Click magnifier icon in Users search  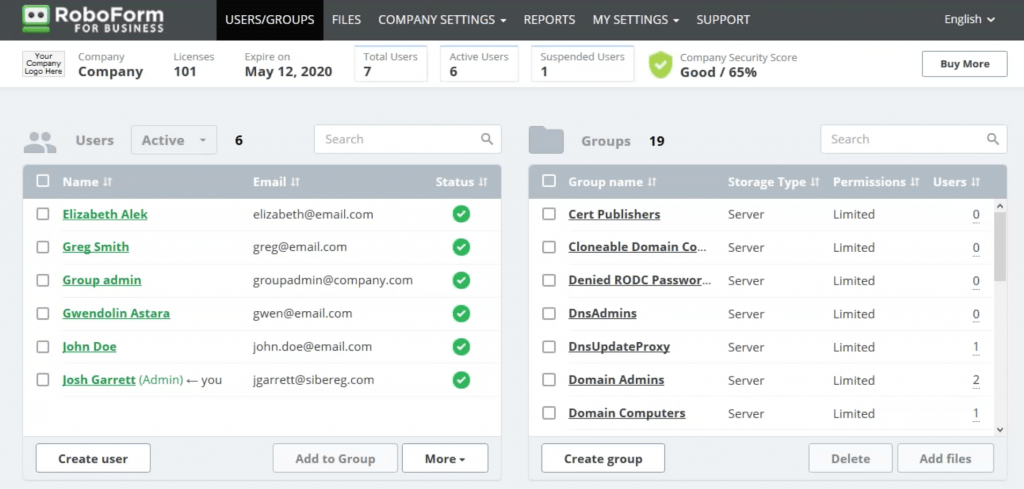[487, 140]
